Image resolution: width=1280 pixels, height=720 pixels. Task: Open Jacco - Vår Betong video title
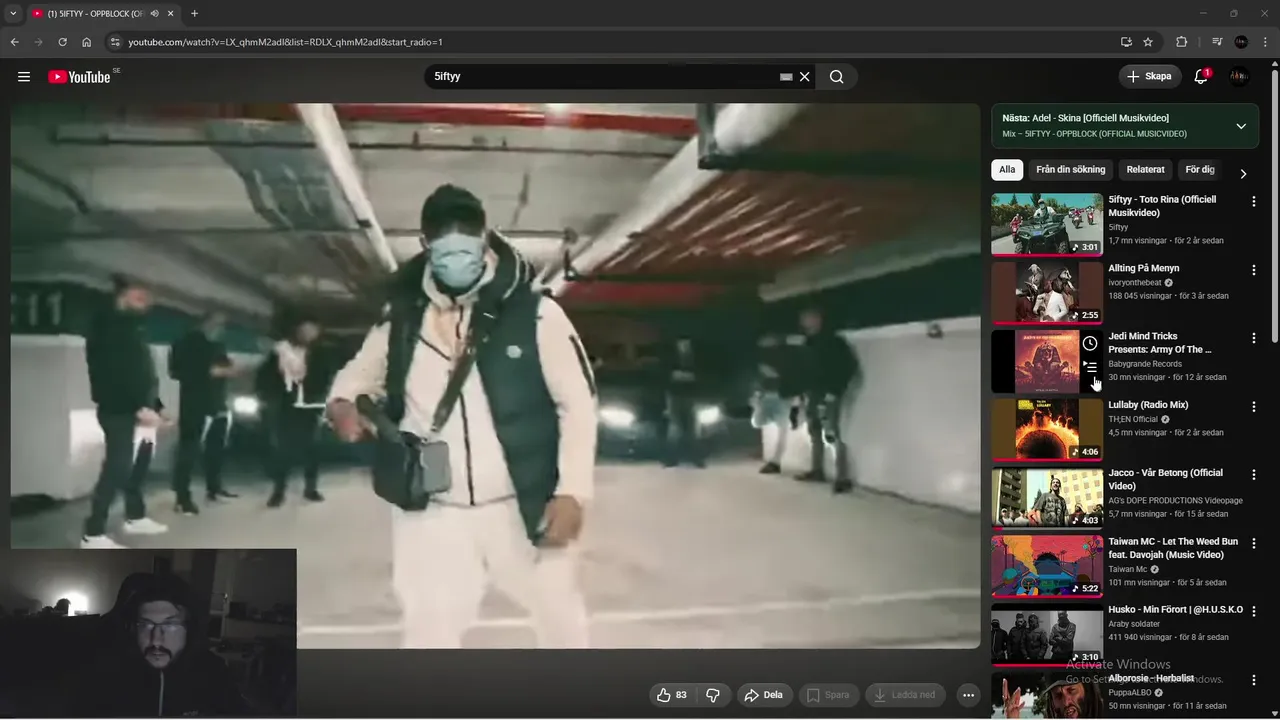1166,479
